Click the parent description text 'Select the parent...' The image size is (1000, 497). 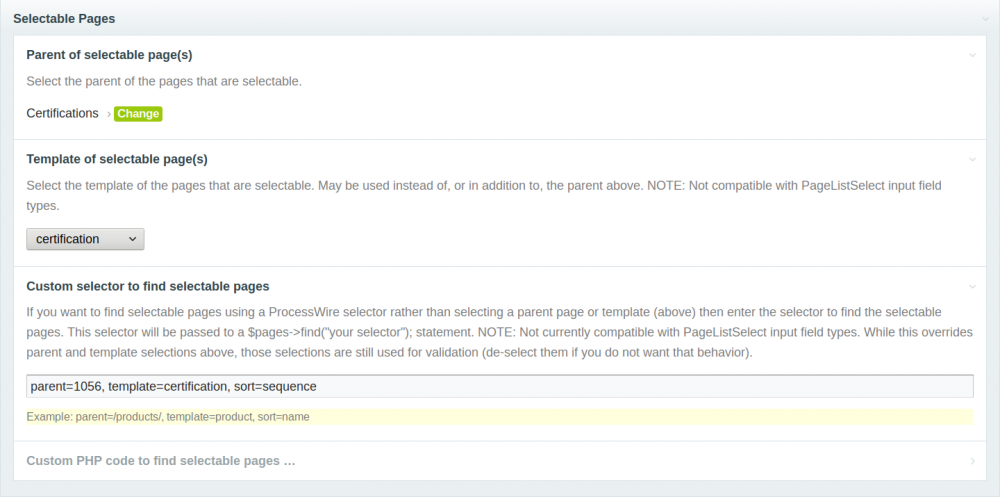point(164,81)
